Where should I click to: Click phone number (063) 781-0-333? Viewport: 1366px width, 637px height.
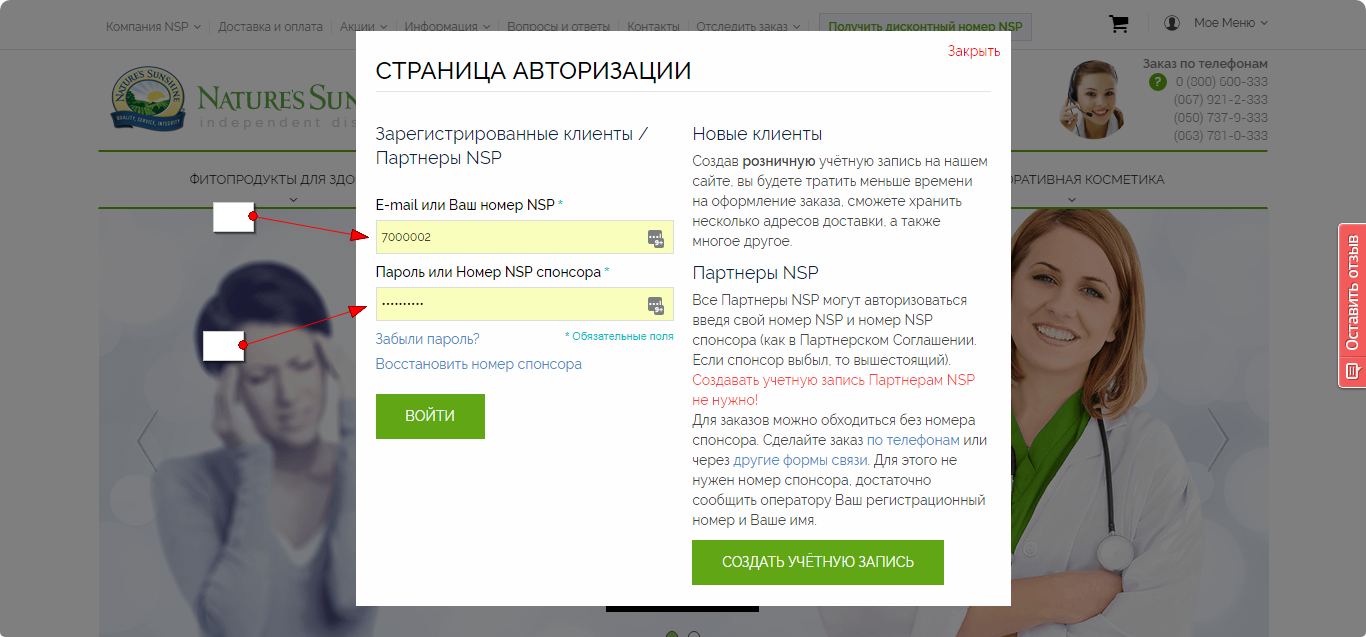click(x=1221, y=136)
